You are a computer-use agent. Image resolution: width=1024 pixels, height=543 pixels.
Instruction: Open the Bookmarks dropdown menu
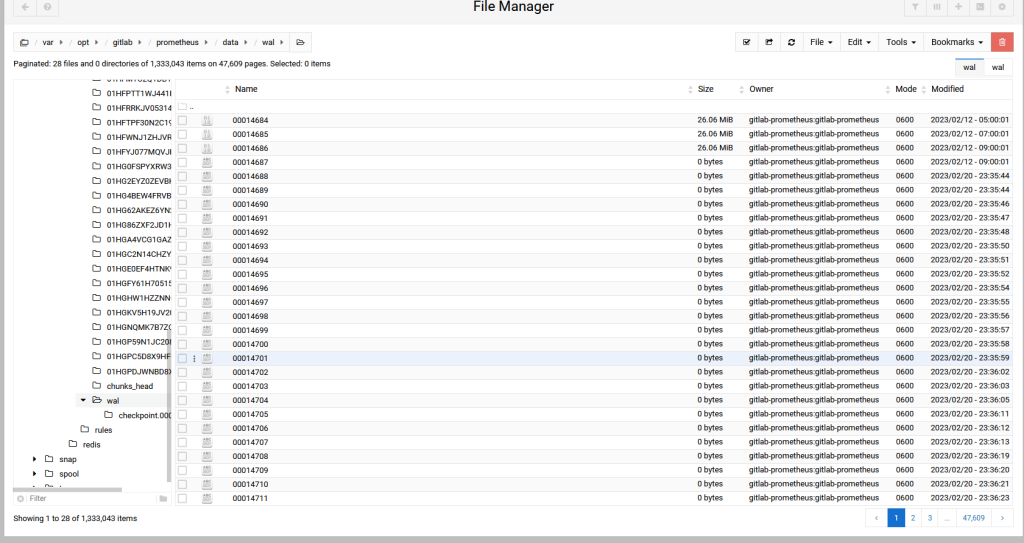click(x=957, y=42)
